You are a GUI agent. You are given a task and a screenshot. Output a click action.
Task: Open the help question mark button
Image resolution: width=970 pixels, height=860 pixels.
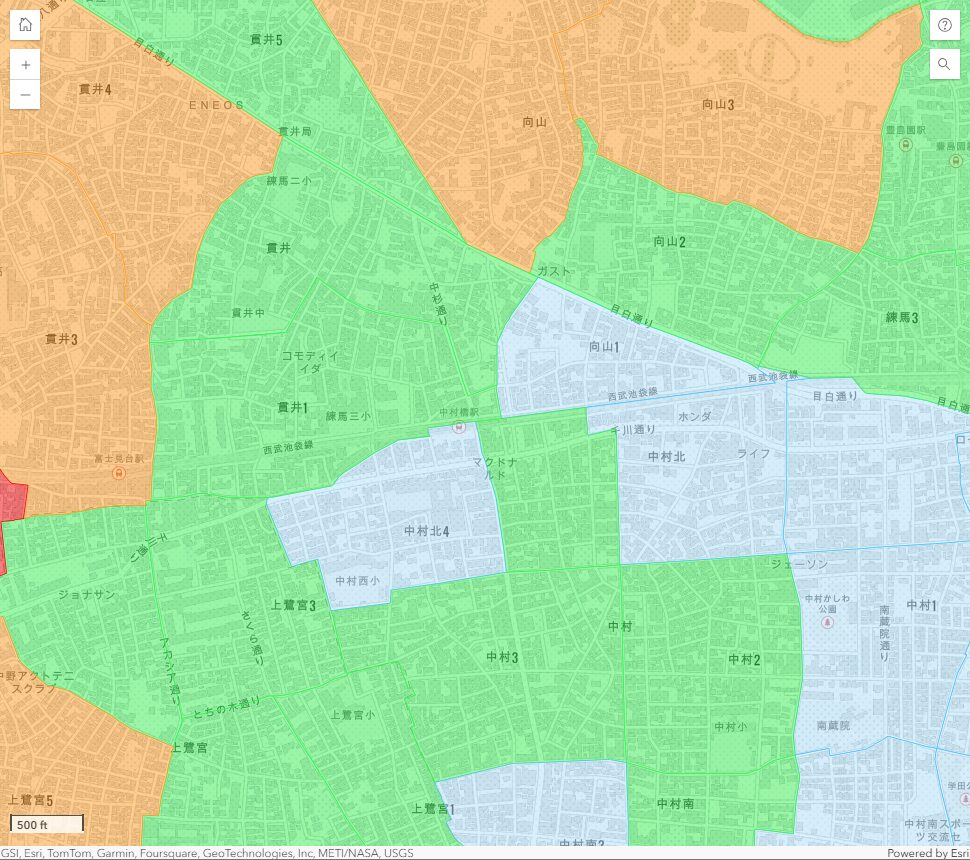[944, 25]
